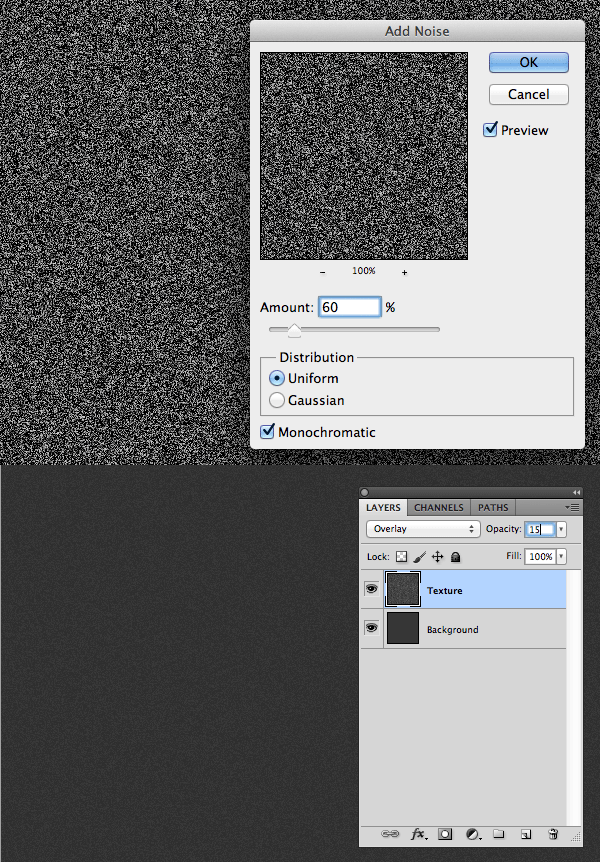Click the link layers icon
Viewport: 600px width, 862px height.
[390, 834]
